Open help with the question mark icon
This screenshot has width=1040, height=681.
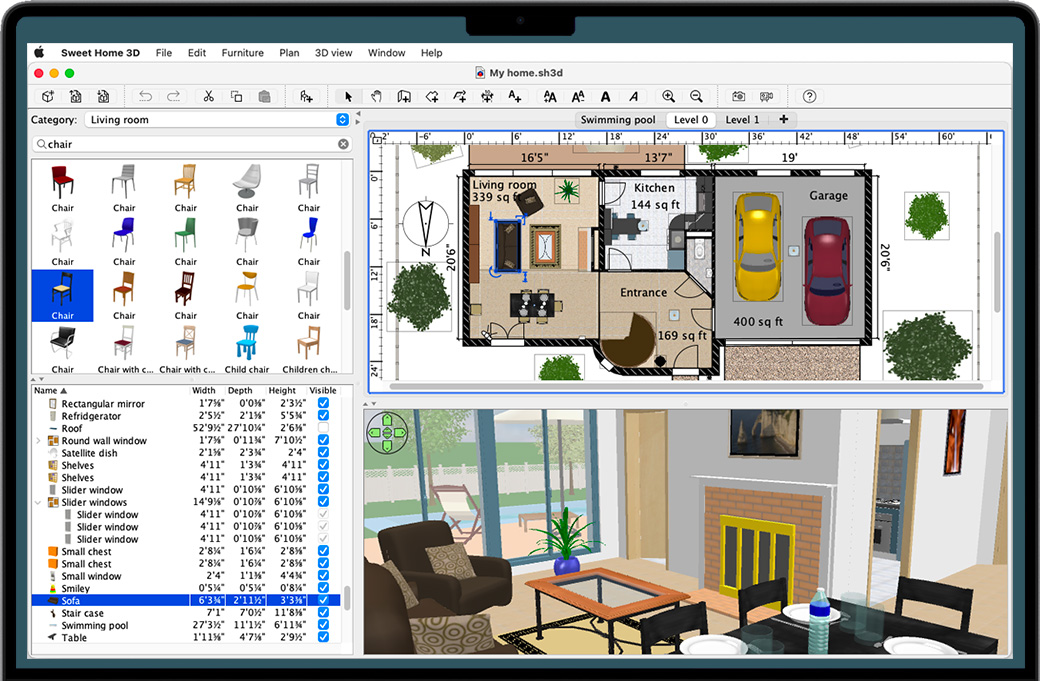click(x=809, y=96)
